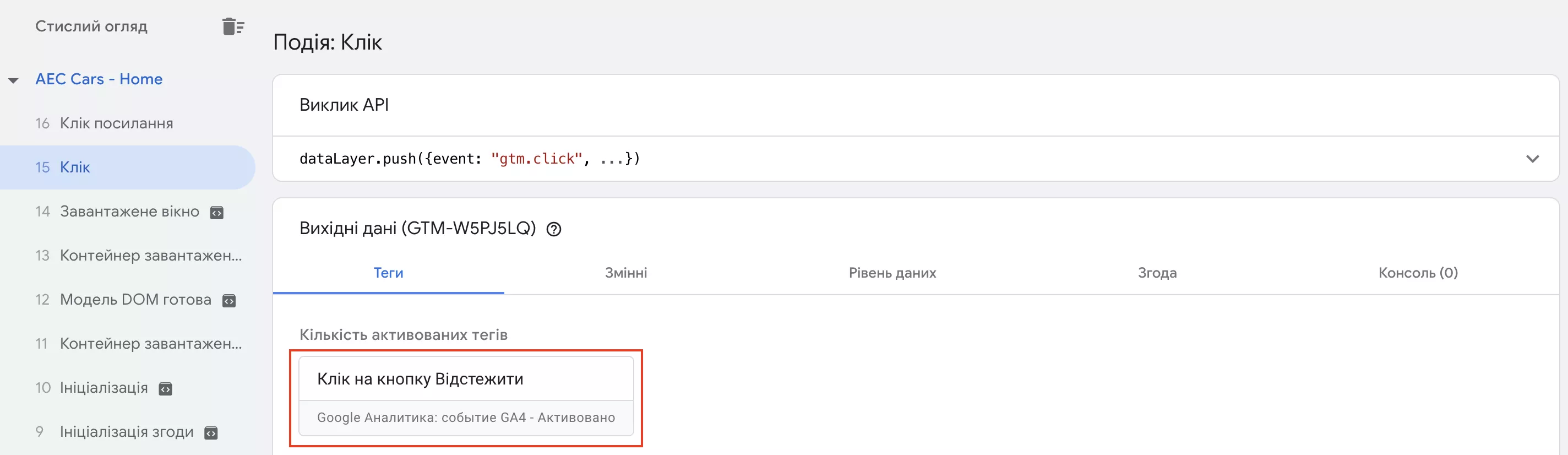The image size is (1568, 455).
Task: Switch to the Згода tab
Action: 1157,273
